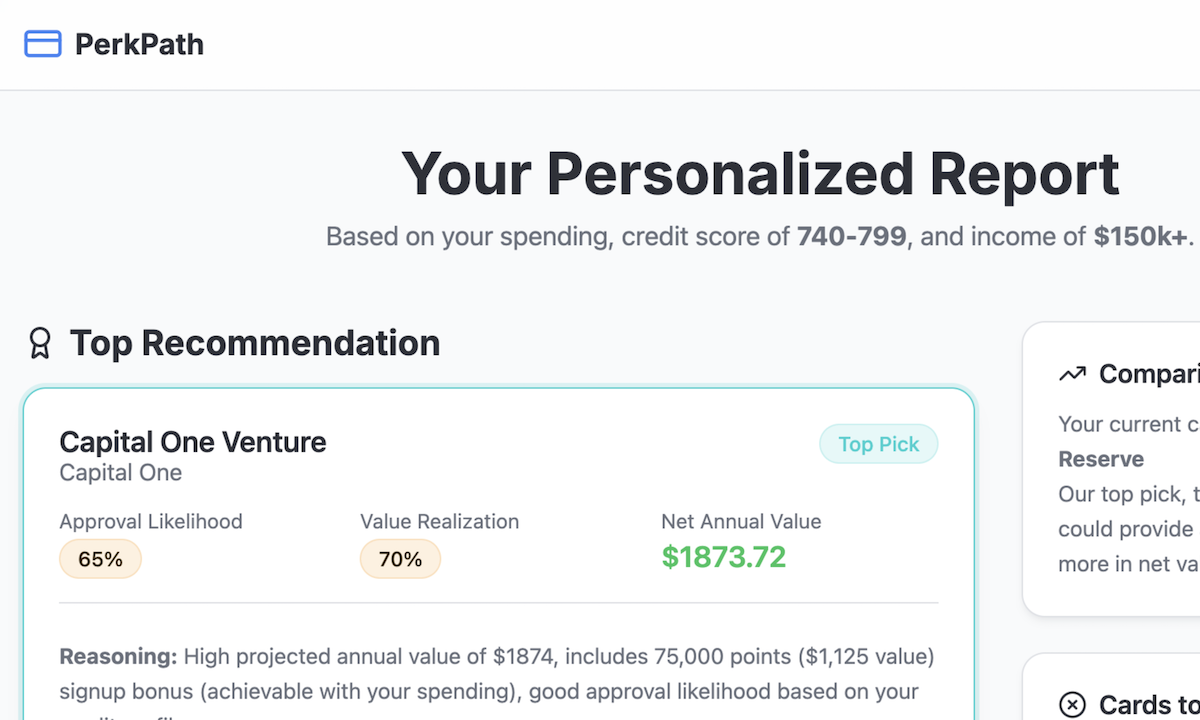1200x720 pixels.
Task: Open the PerkPath home link text
Action: pos(139,44)
